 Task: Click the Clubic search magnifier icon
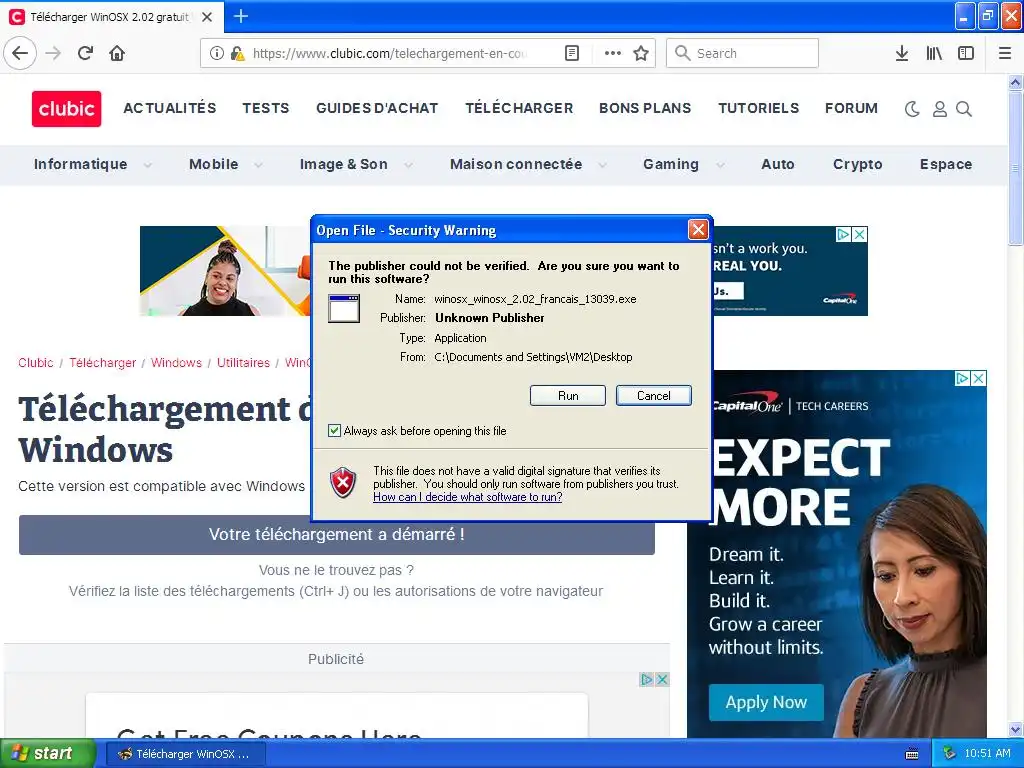click(964, 109)
